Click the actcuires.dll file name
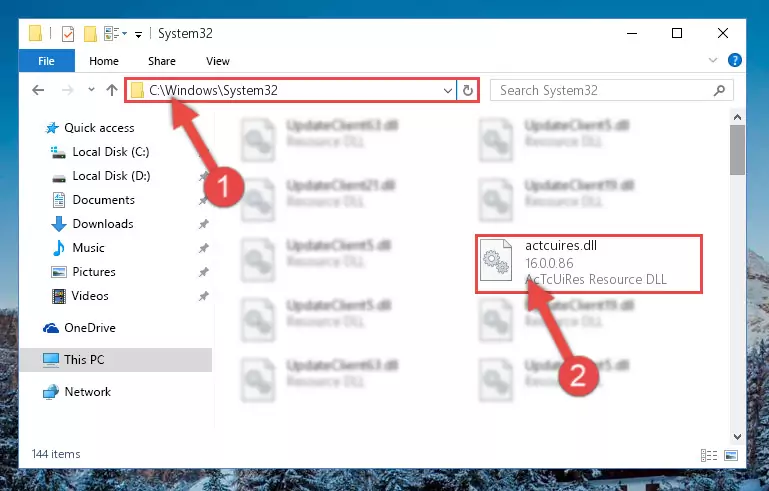This screenshot has height=491, width=769. click(x=561, y=245)
